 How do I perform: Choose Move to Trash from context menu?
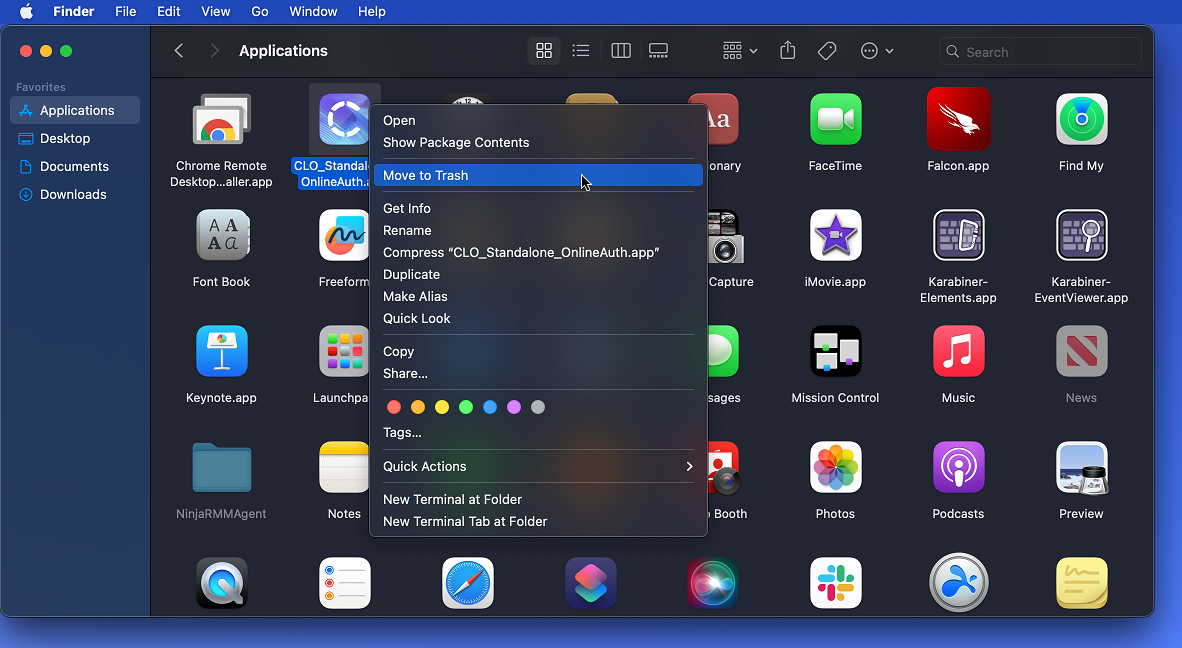pos(538,176)
